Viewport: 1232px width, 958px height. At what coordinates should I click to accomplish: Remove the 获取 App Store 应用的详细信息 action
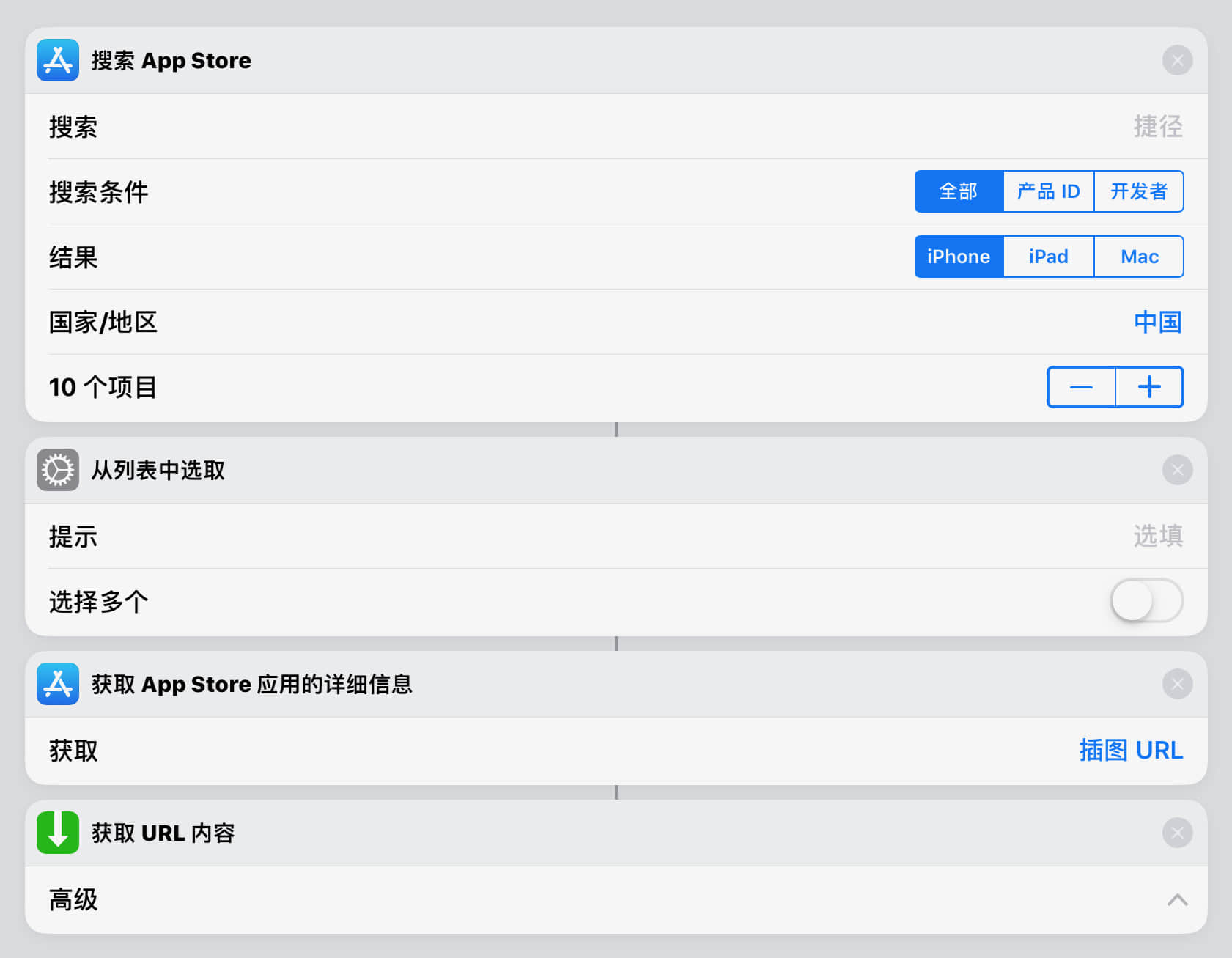pos(1177,684)
